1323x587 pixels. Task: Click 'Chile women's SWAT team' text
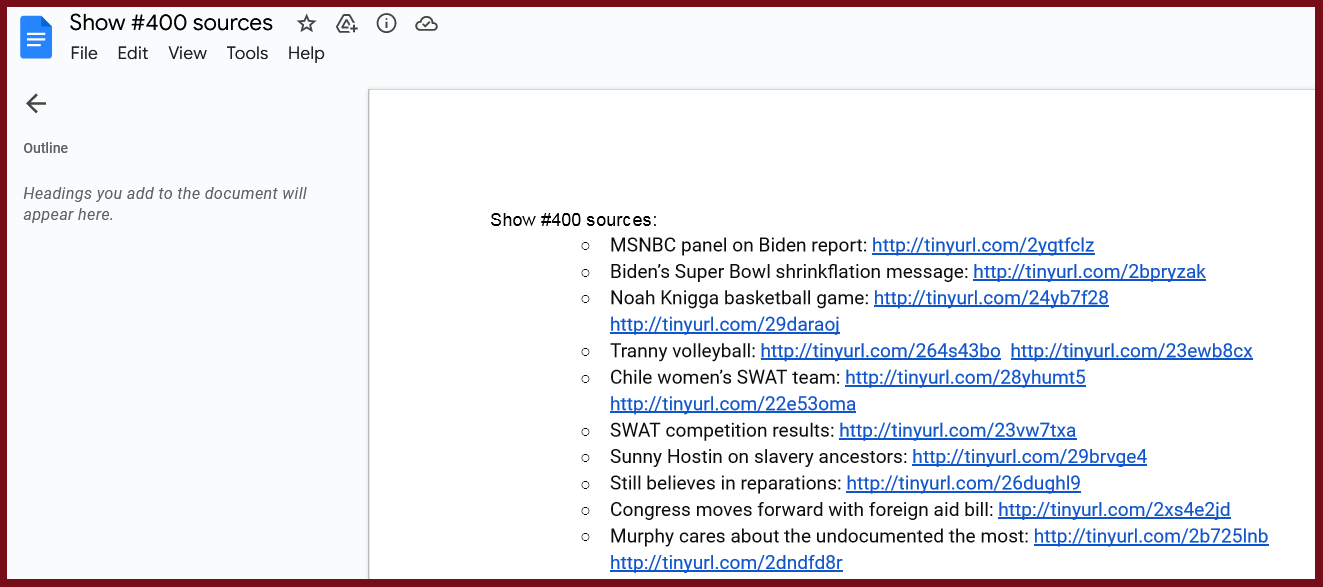(725, 377)
